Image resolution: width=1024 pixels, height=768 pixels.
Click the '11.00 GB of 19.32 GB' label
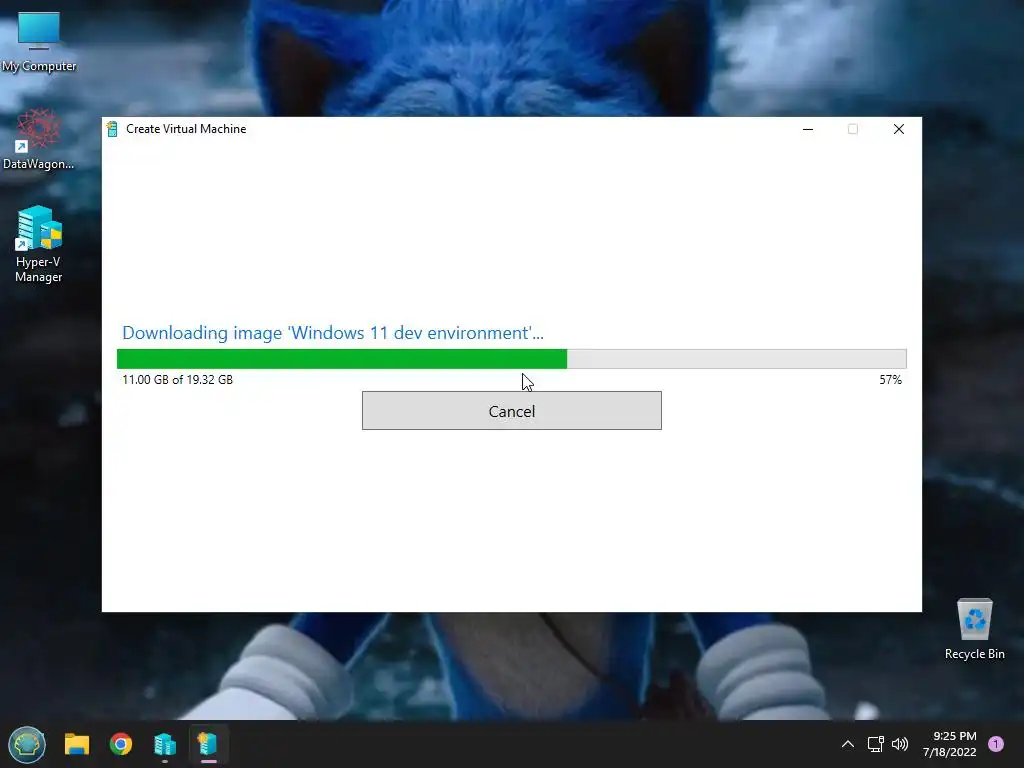[178, 379]
